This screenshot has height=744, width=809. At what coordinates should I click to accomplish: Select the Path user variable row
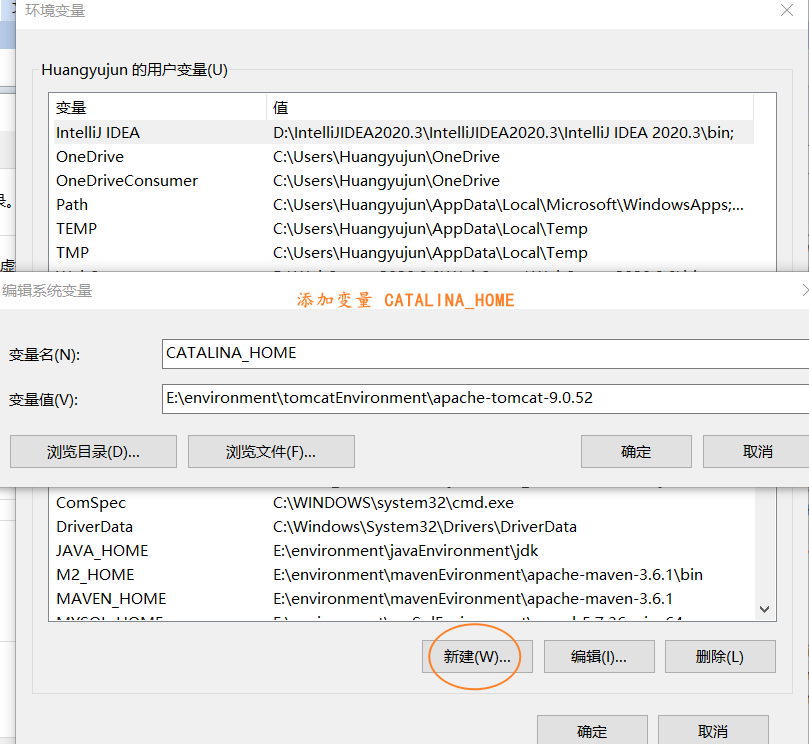(403, 205)
